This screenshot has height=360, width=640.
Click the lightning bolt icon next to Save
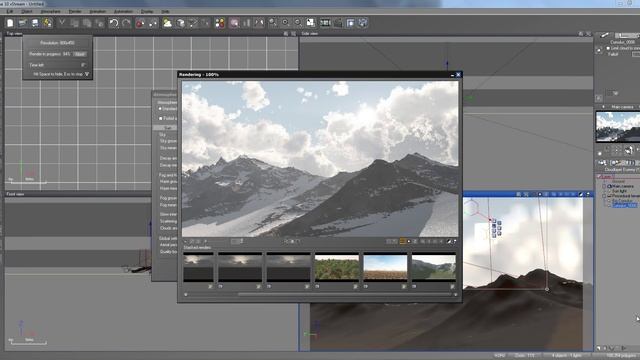coord(48,23)
